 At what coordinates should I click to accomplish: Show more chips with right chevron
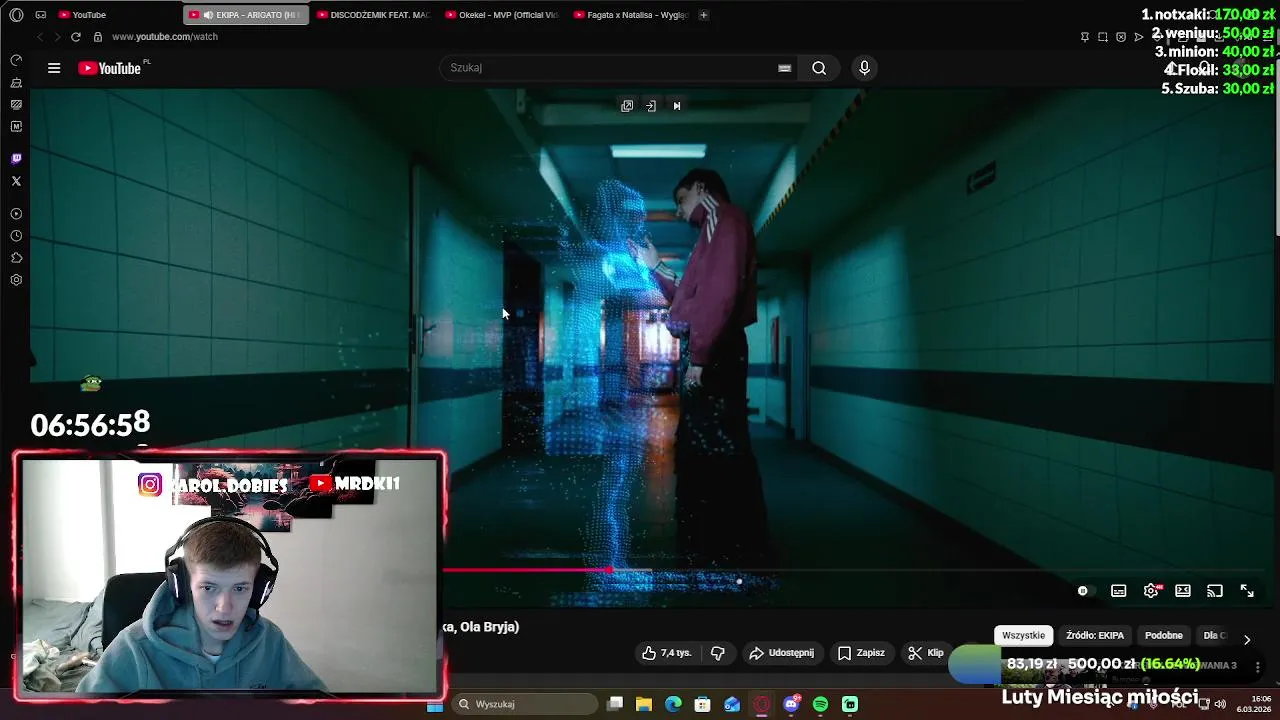1247,639
